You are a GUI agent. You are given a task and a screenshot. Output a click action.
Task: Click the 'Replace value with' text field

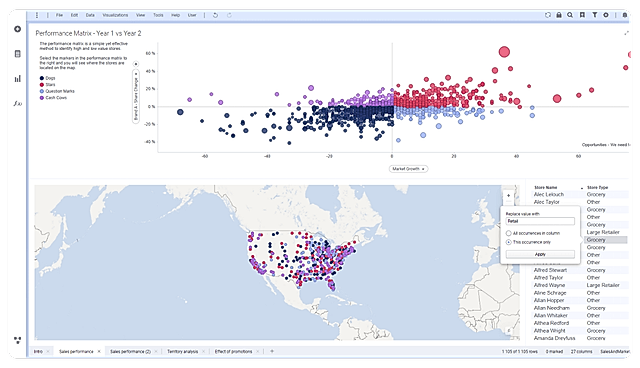coord(540,221)
